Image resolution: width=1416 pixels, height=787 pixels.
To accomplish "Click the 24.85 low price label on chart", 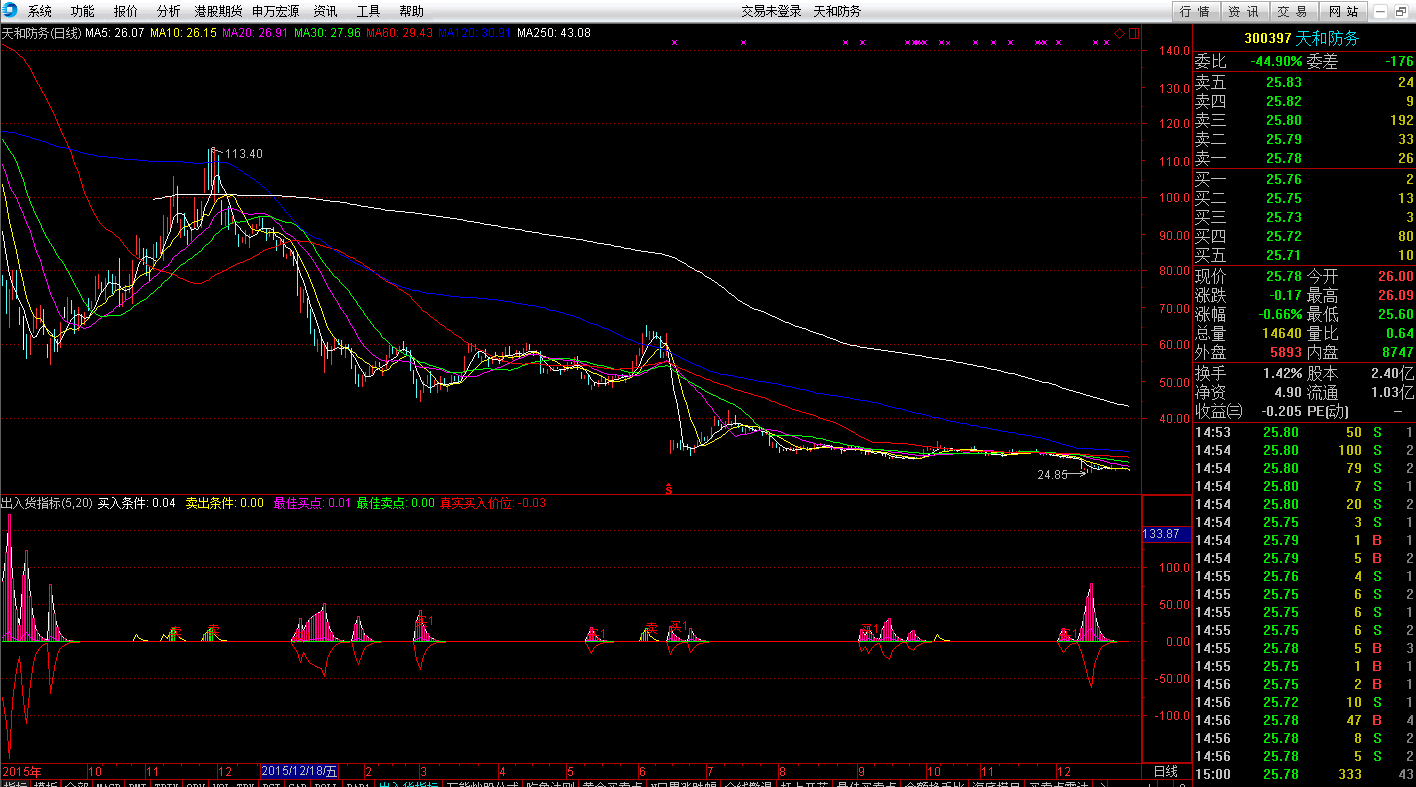I will click(x=1052, y=474).
